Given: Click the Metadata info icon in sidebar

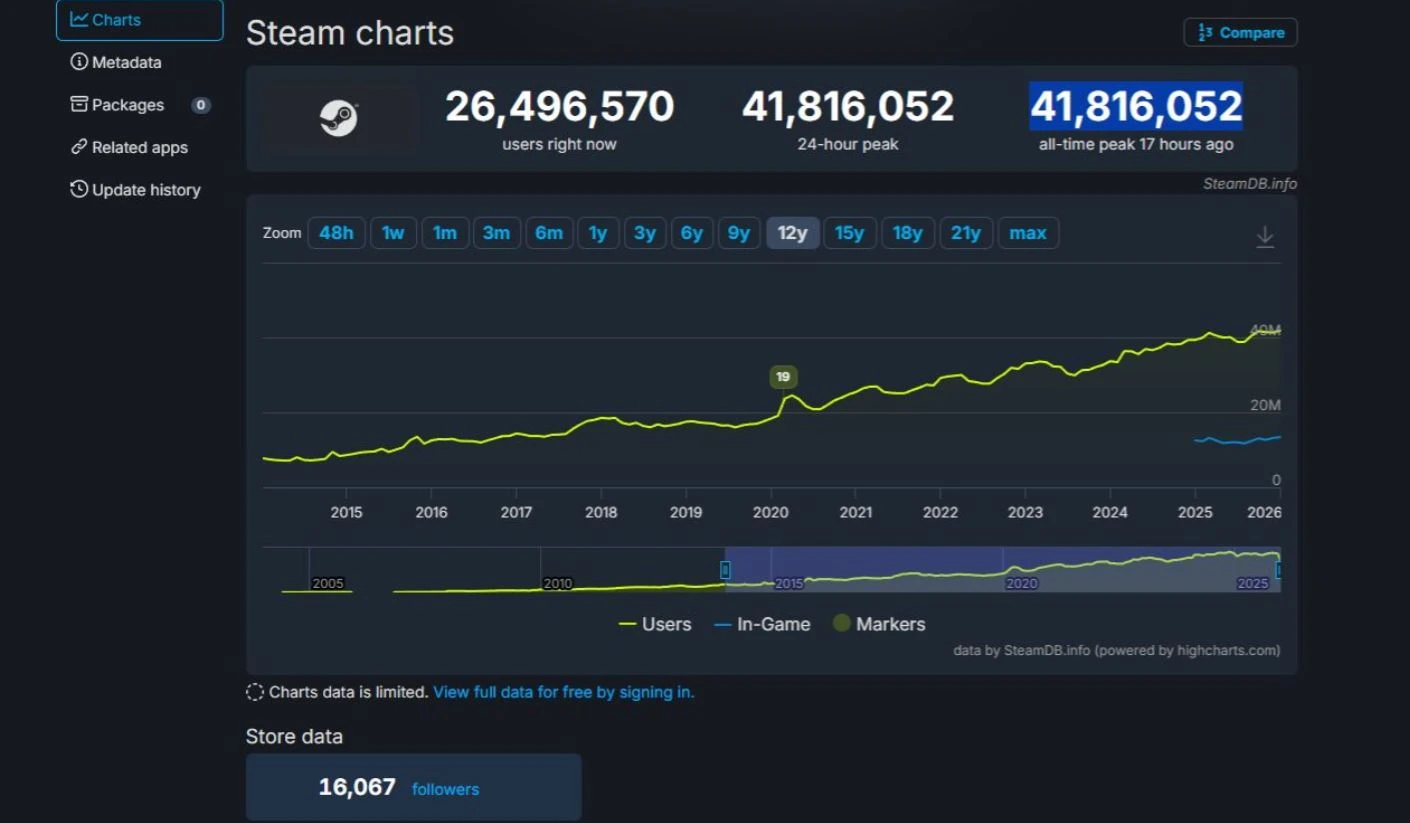Looking at the screenshot, I should click(x=79, y=62).
